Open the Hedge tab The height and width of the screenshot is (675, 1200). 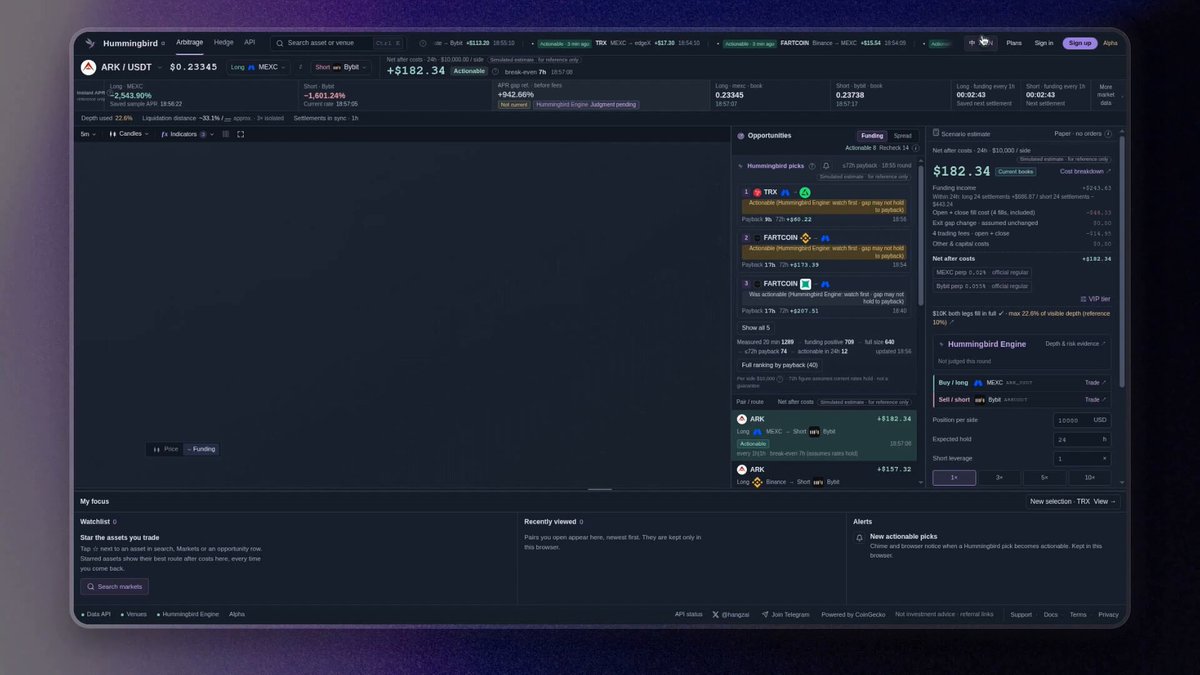224,42
